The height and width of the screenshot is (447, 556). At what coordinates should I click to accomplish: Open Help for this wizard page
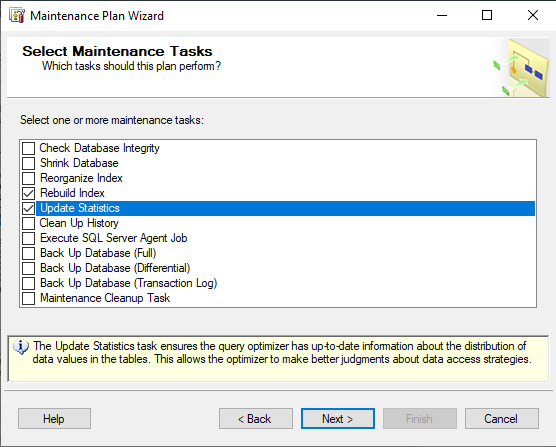pos(54,419)
